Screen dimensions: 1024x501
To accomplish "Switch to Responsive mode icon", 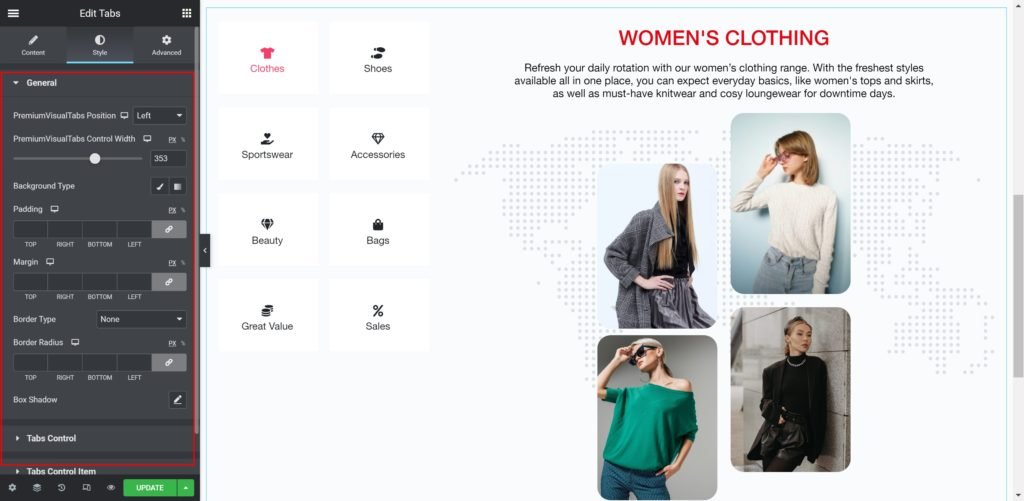I will coord(86,487).
